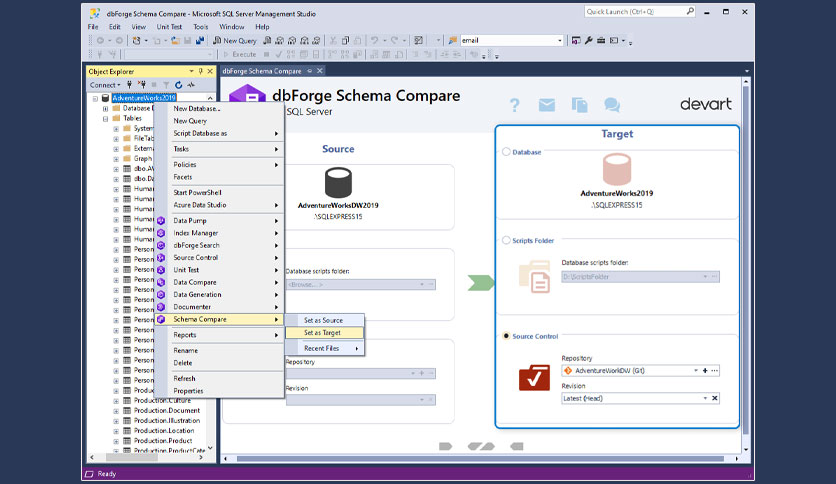Viewport: 836px width, 484px height.
Task: Select the Target Scripts Folder radio button
Action: click(506, 240)
